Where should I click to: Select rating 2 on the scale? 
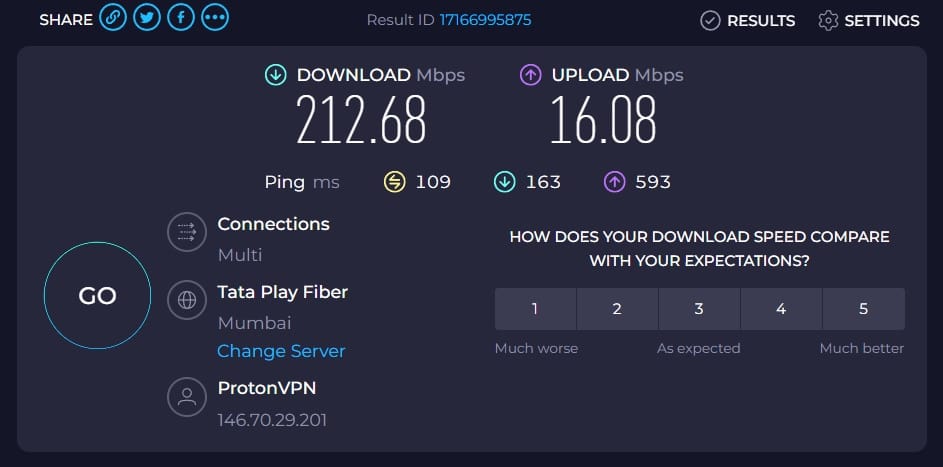click(x=617, y=309)
